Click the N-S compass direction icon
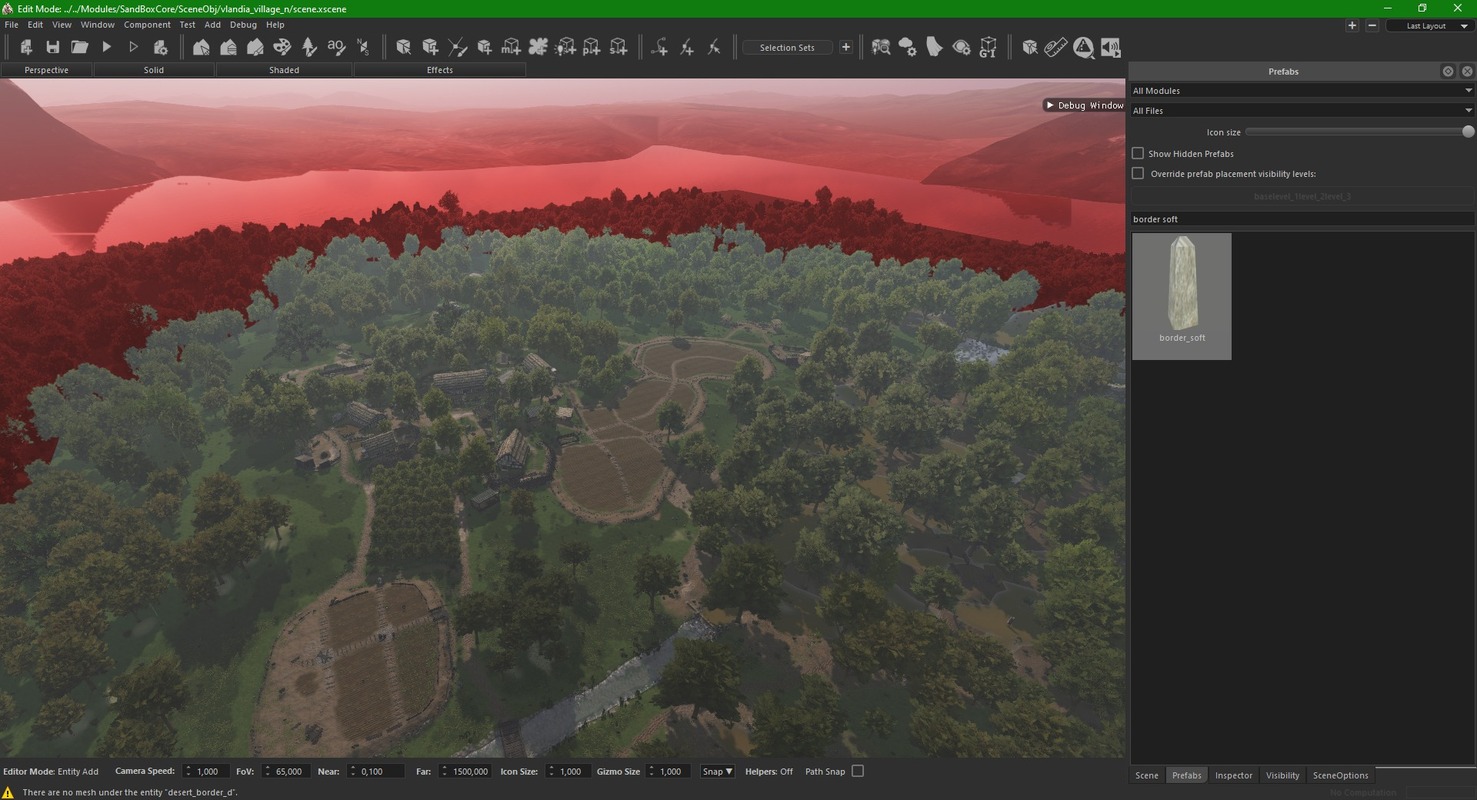This screenshot has width=1477, height=800. point(363,47)
